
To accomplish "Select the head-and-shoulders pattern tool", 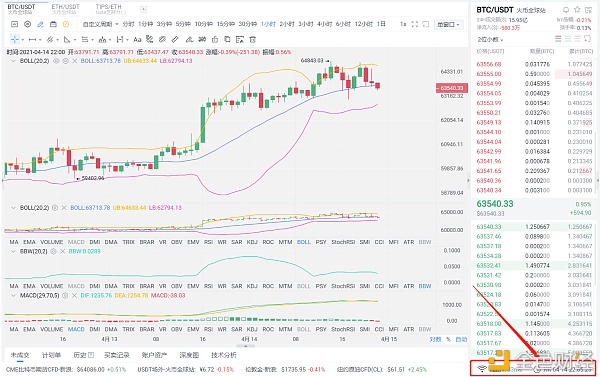I will click(102, 39).
